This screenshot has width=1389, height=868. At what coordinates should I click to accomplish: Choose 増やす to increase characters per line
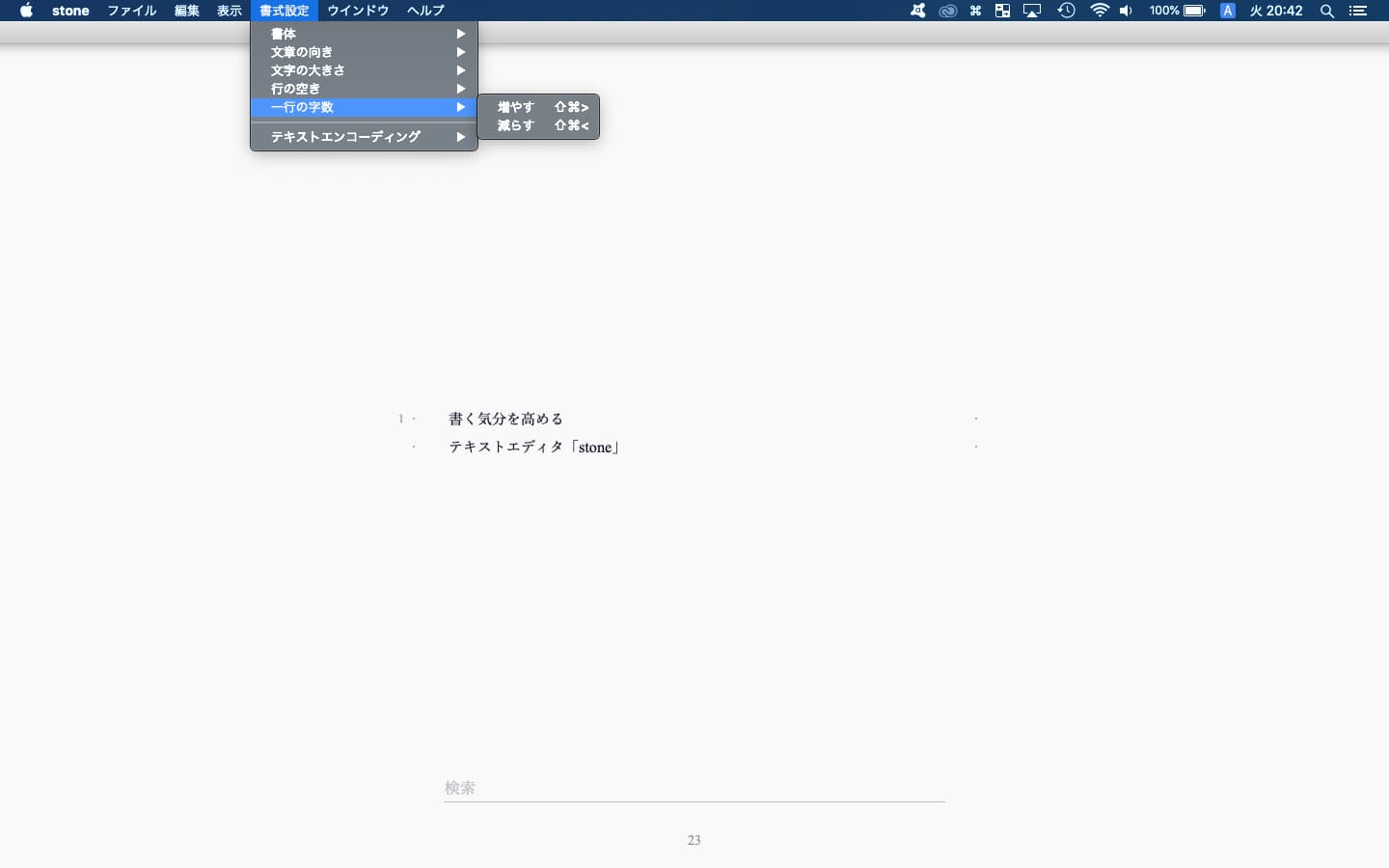click(538, 107)
